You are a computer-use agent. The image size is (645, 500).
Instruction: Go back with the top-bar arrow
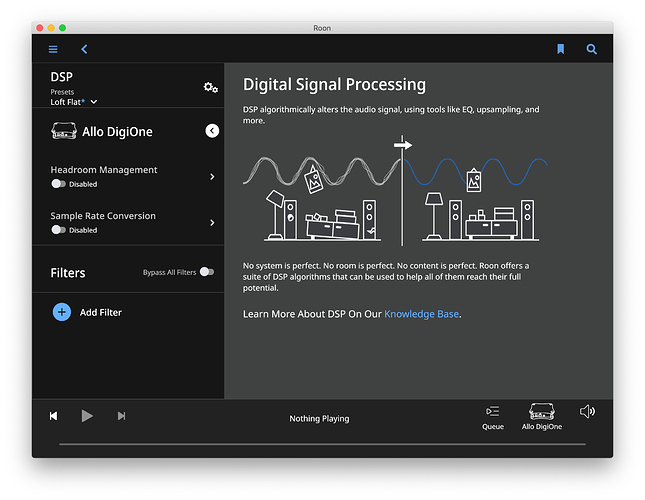coord(84,49)
